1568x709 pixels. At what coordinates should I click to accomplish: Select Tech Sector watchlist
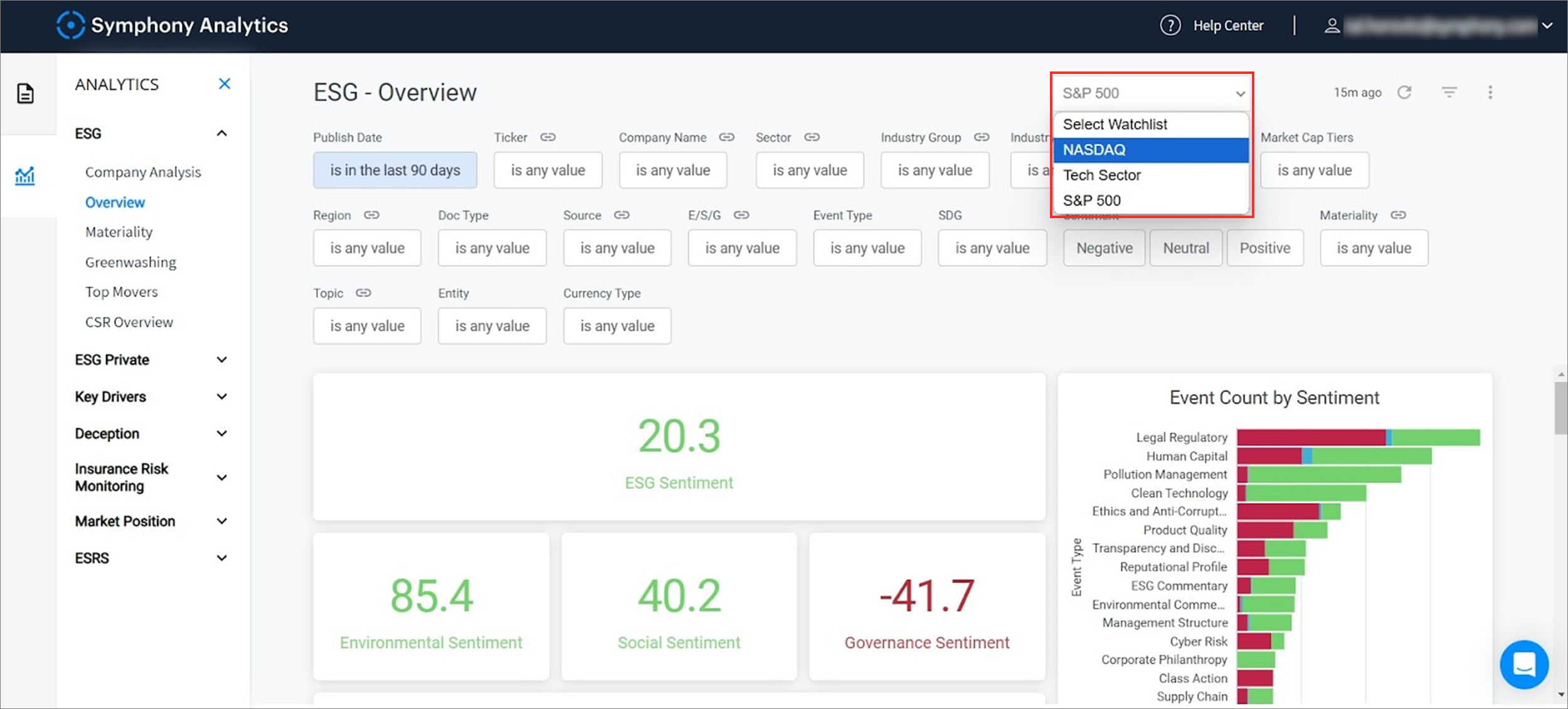coord(1152,176)
